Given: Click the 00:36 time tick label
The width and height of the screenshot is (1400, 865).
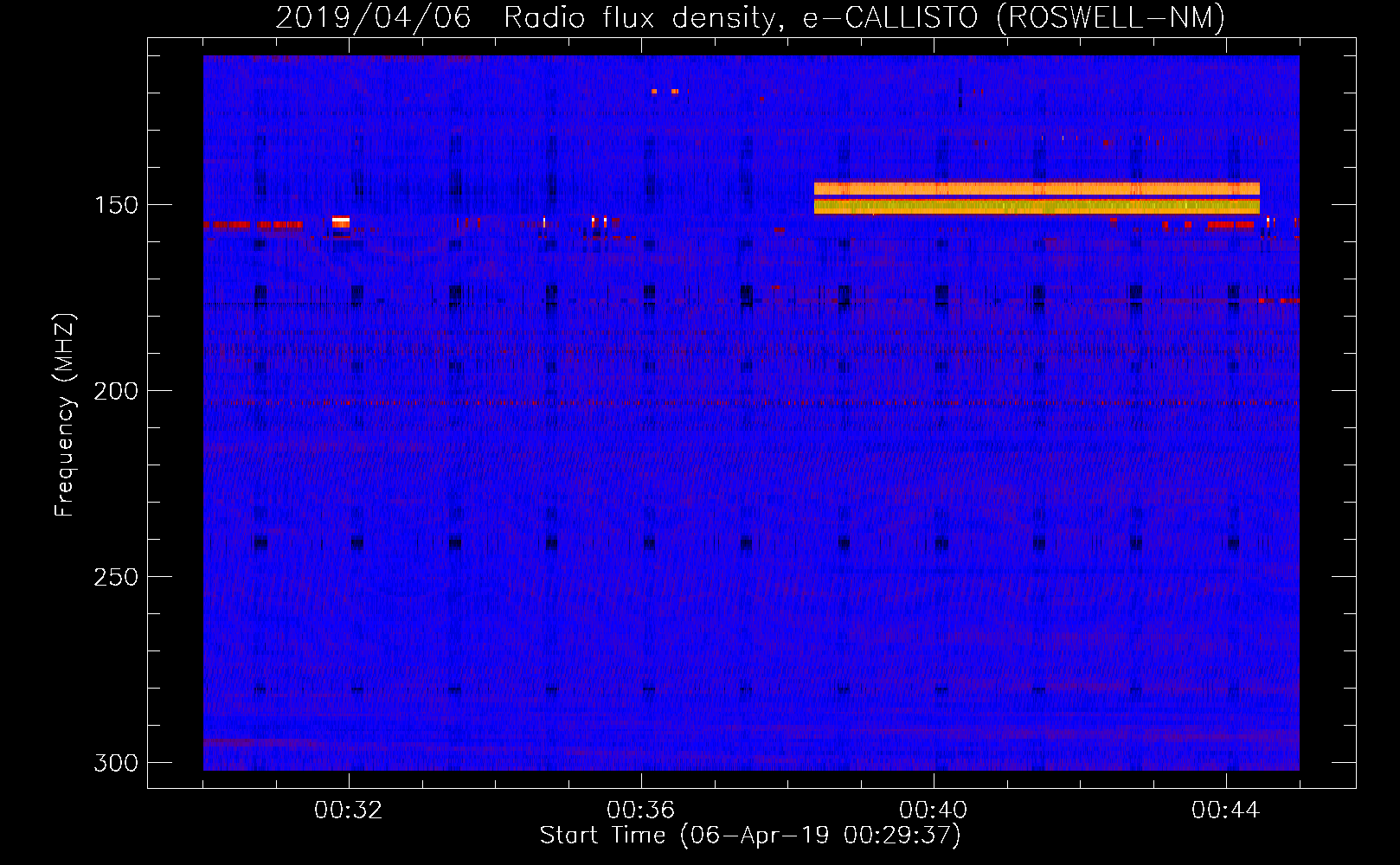Looking at the screenshot, I should (x=641, y=811).
